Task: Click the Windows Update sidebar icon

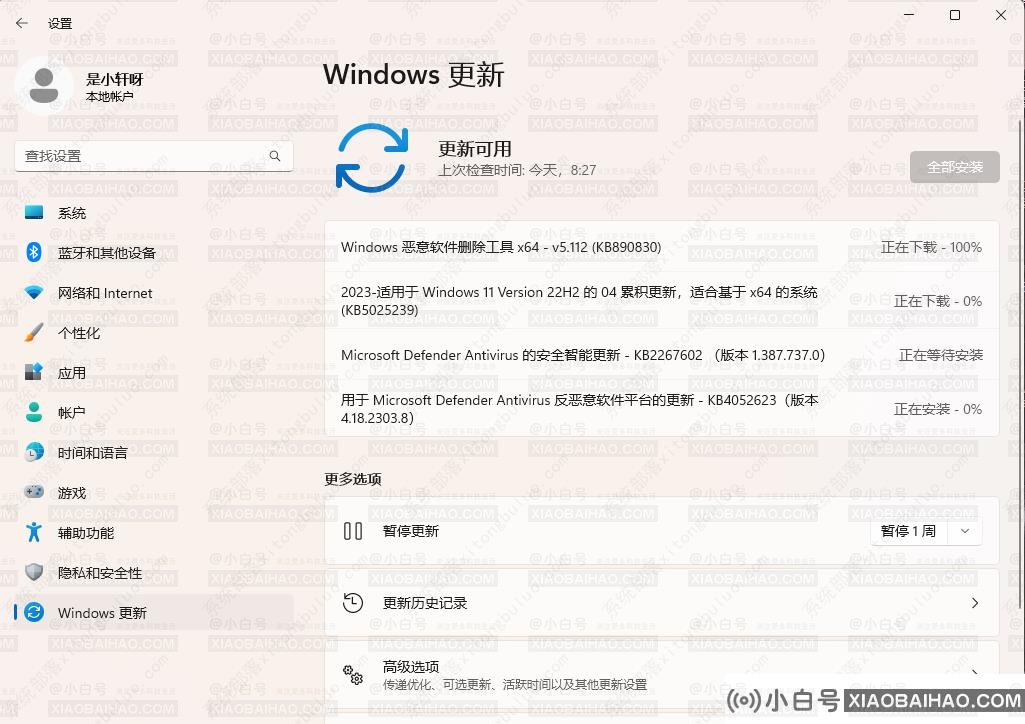Action: pyautogui.click(x=34, y=612)
